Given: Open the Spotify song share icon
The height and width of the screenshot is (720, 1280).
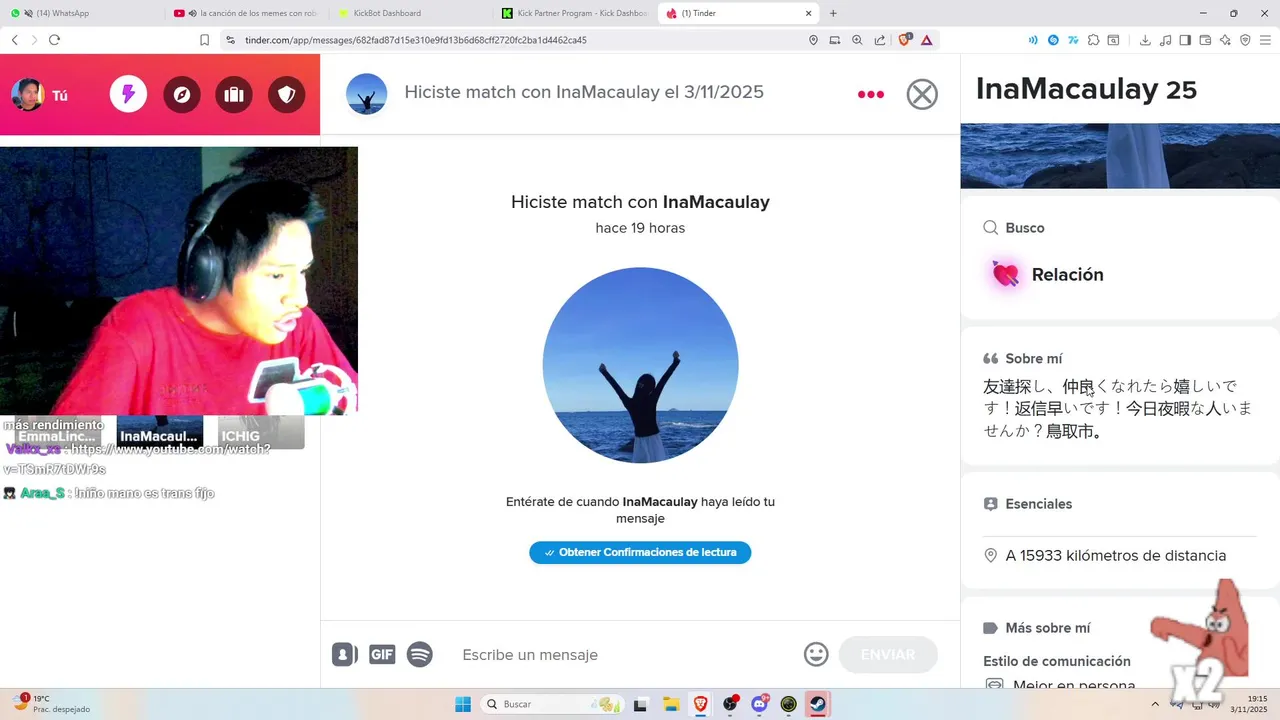Looking at the screenshot, I should [x=420, y=654].
